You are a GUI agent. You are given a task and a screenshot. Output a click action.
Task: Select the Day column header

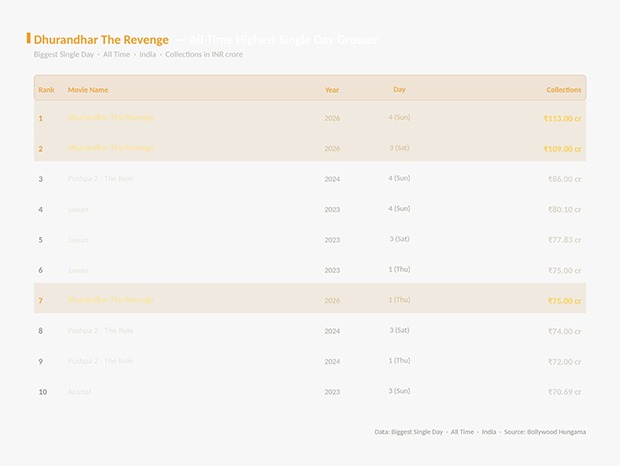(399, 90)
